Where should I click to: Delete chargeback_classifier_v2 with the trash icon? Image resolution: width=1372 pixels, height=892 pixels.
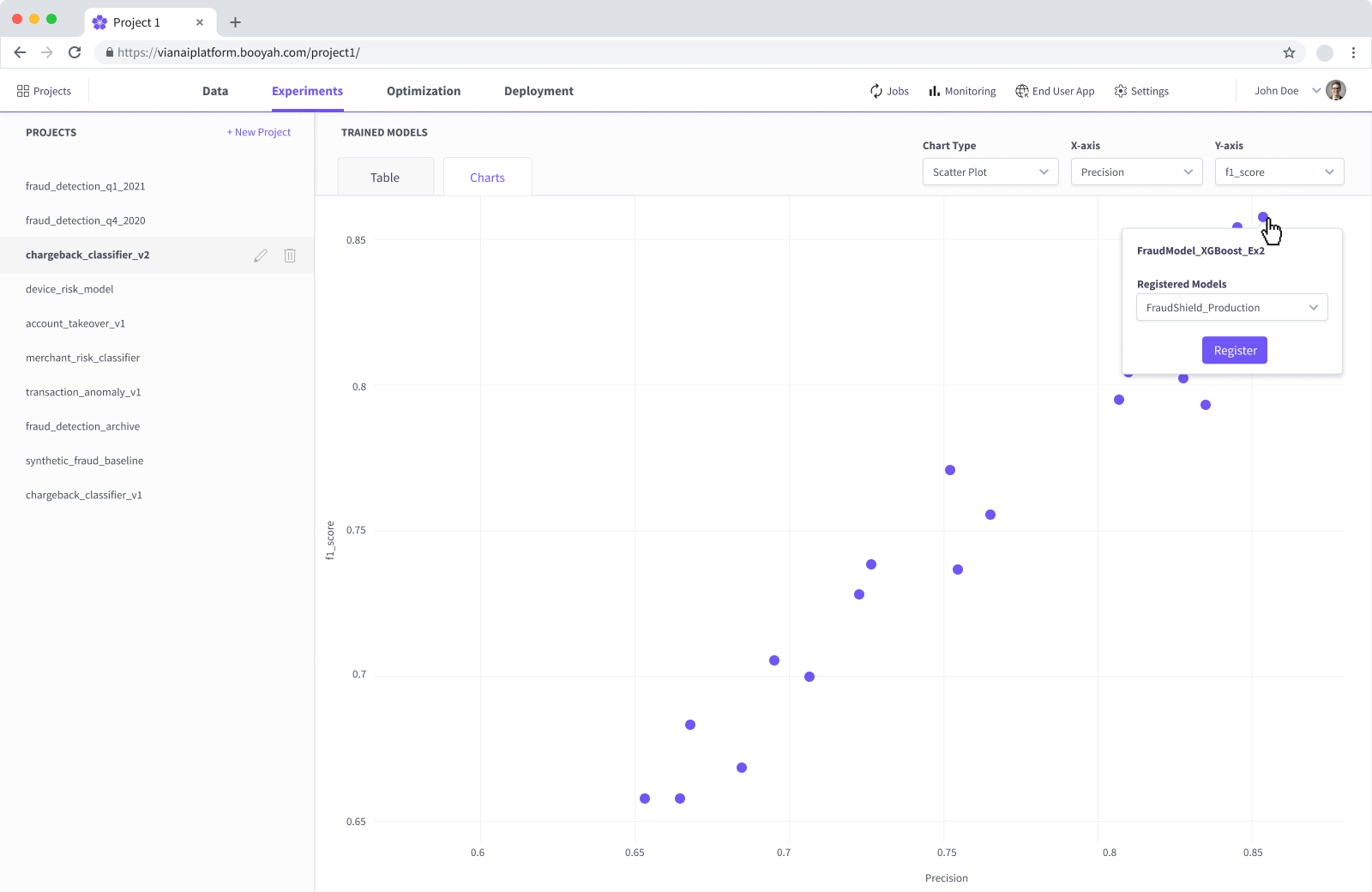[290, 256]
